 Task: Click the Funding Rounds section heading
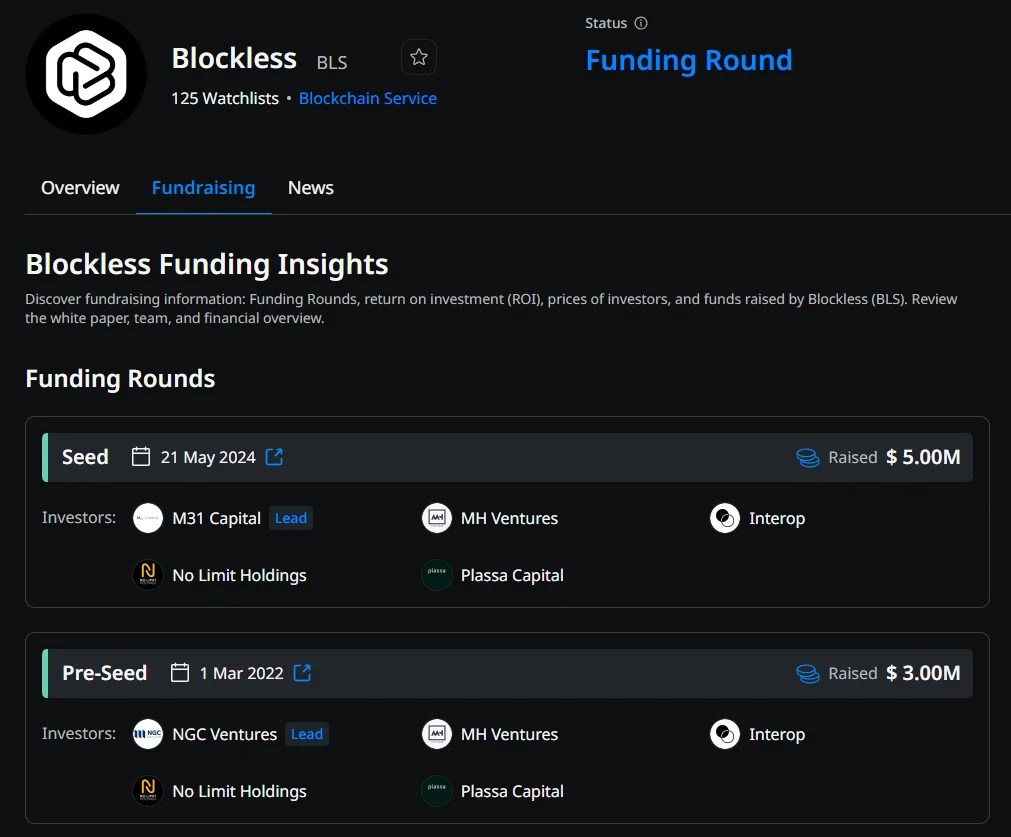click(120, 379)
